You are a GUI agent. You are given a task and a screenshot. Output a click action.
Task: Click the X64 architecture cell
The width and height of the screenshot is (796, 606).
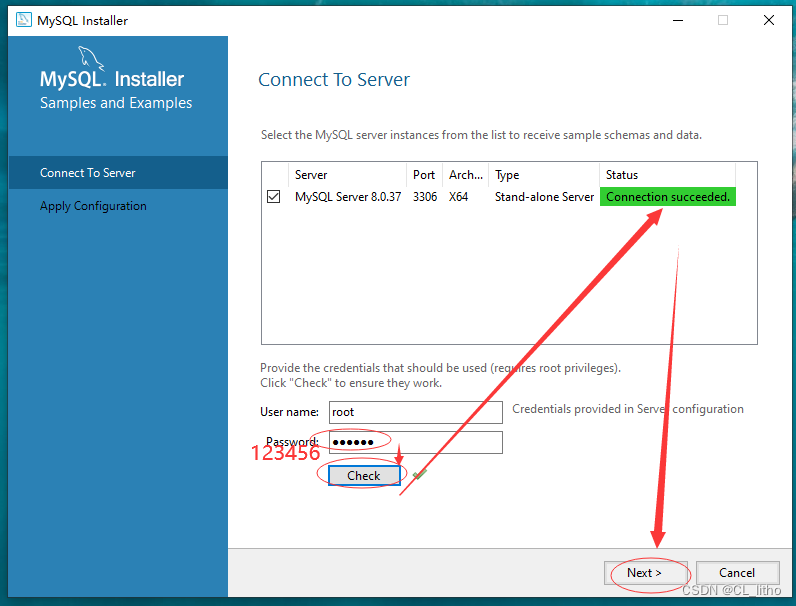[x=458, y=197]
